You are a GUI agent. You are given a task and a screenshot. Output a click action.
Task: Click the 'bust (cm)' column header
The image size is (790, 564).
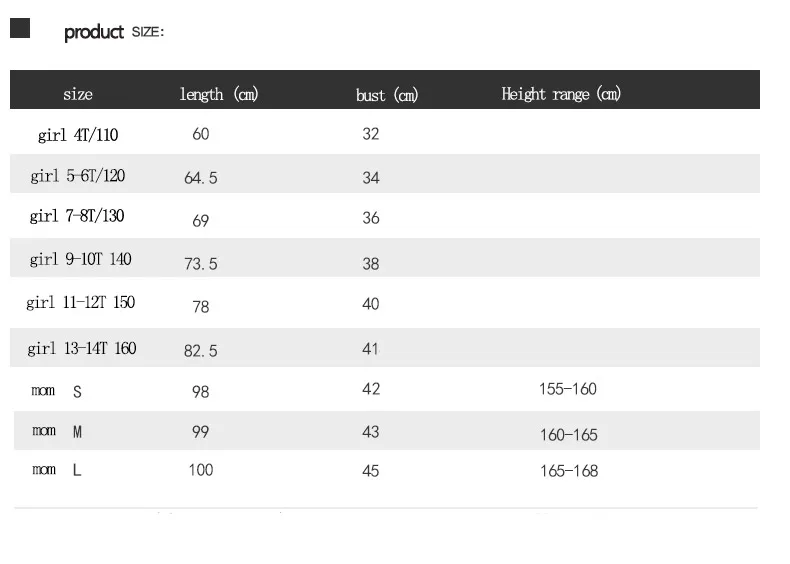pos(387,95)
